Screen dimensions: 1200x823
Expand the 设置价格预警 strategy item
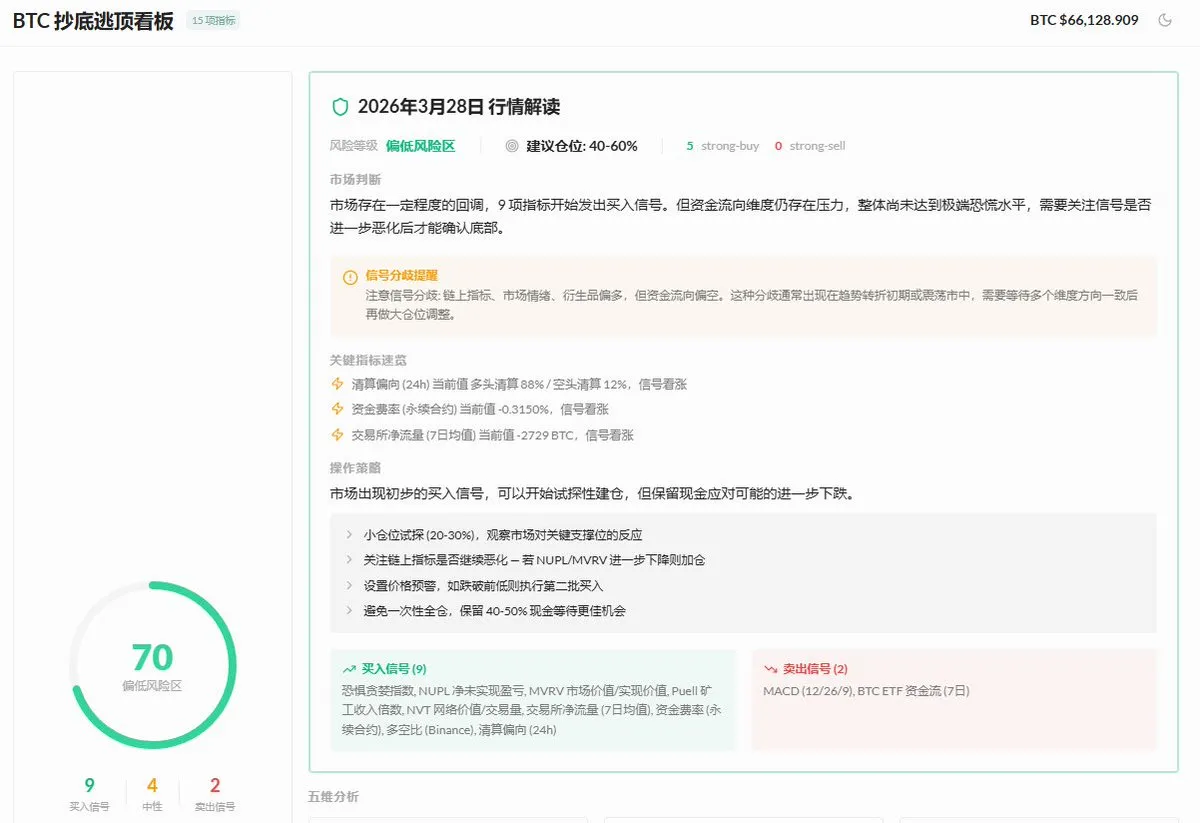coord(349,585)
